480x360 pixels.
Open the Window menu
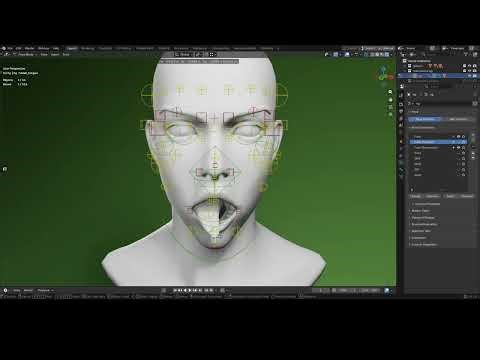point(44,48)
